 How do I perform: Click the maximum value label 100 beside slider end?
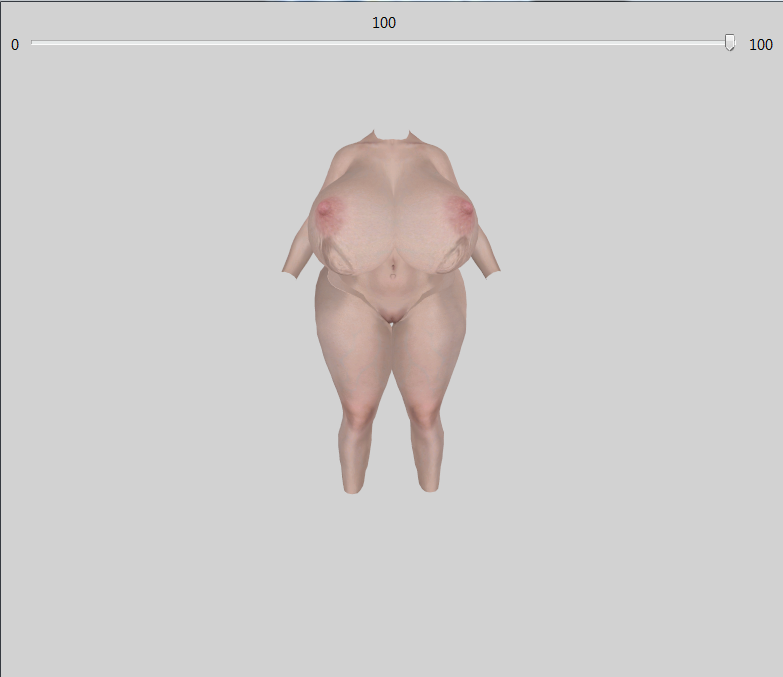[x=761, y=45]
